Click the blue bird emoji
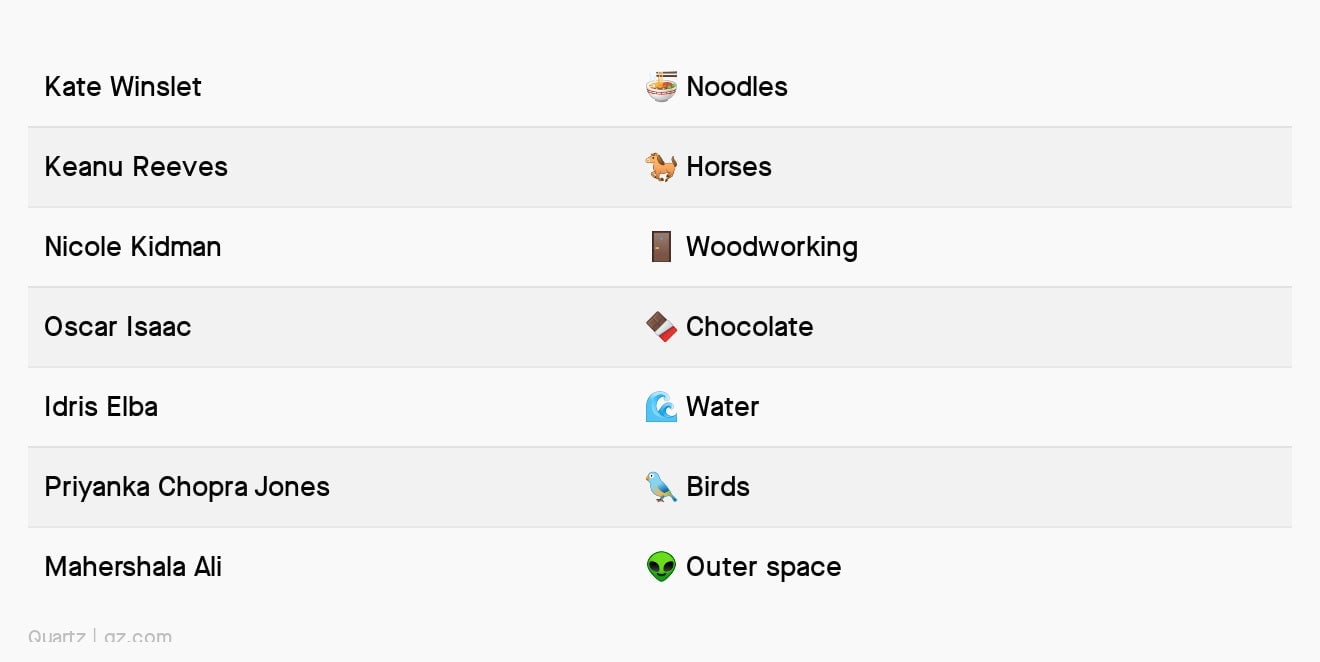1320x662 pixels. coord(661,487)
